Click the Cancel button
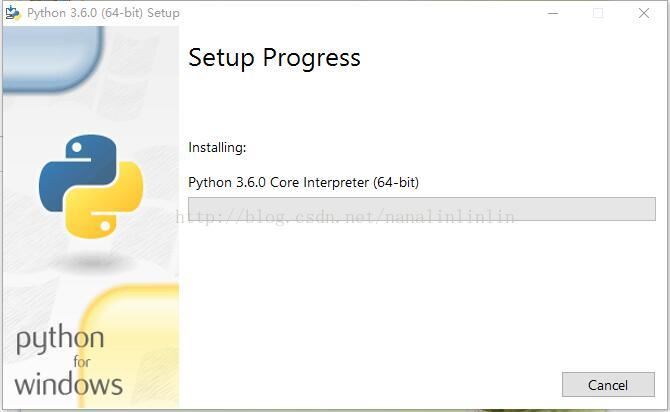 pos(608,384)
